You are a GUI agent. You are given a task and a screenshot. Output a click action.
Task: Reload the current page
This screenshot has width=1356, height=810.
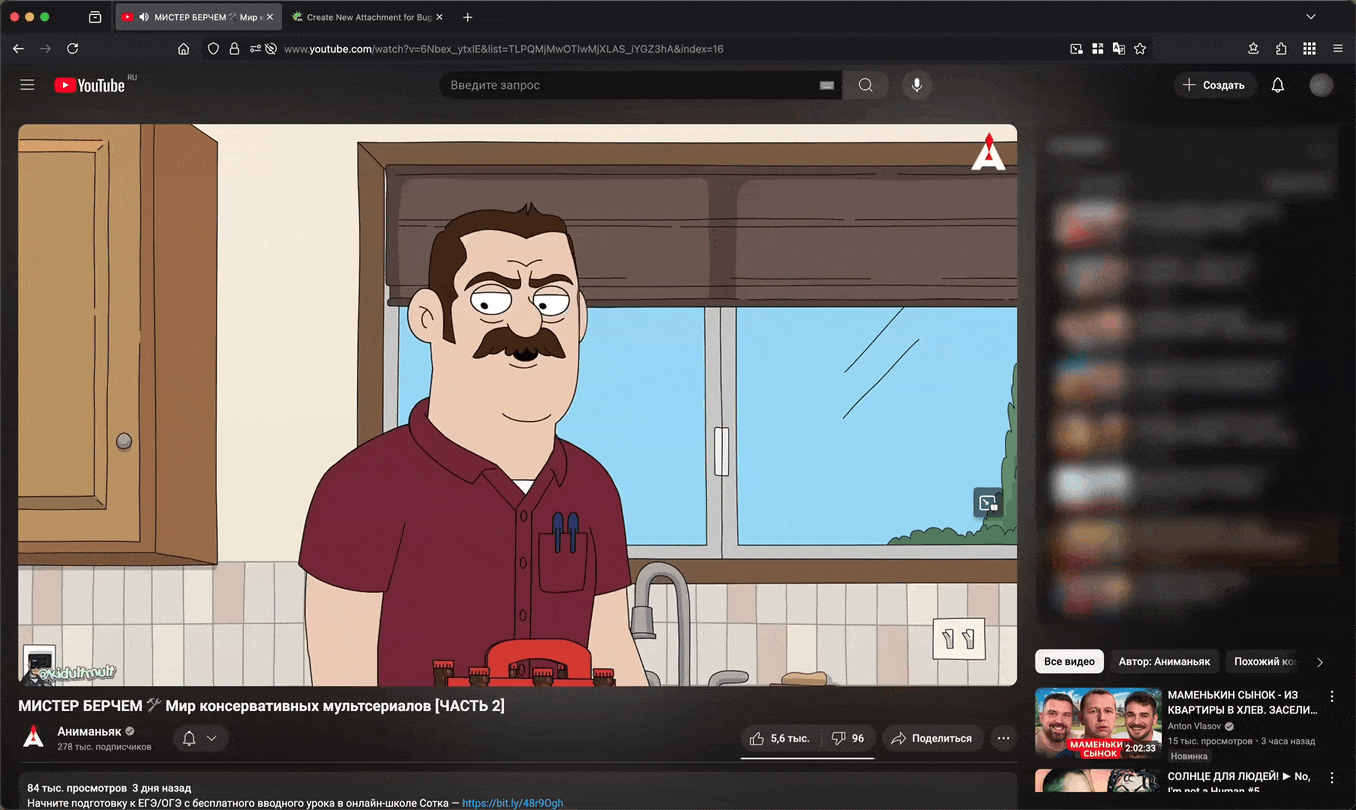coord(72,48)
